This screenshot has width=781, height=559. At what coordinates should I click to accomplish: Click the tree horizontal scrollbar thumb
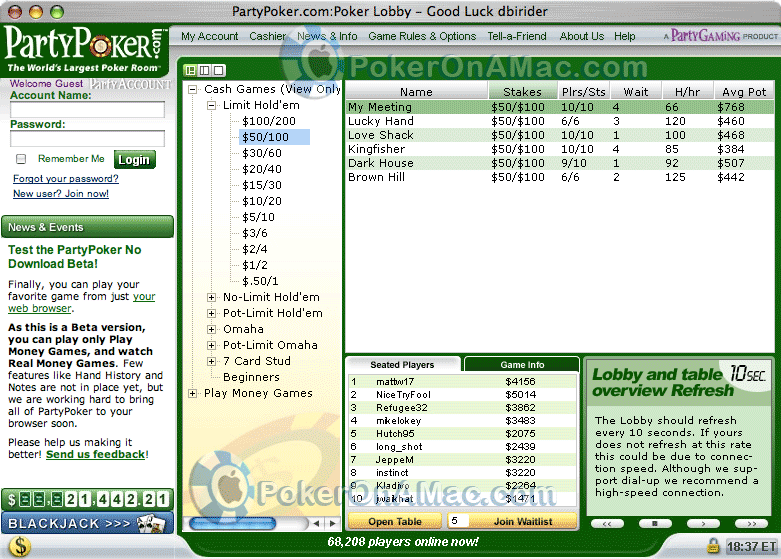click(232, 523)
